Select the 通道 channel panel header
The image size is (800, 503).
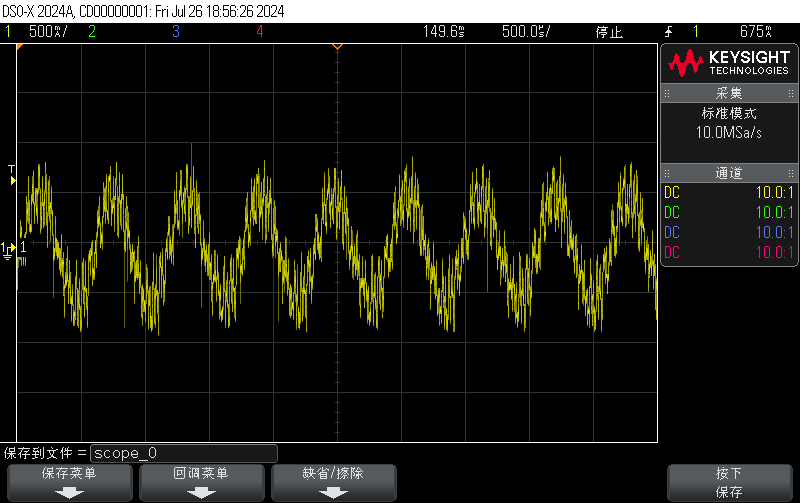729,173
